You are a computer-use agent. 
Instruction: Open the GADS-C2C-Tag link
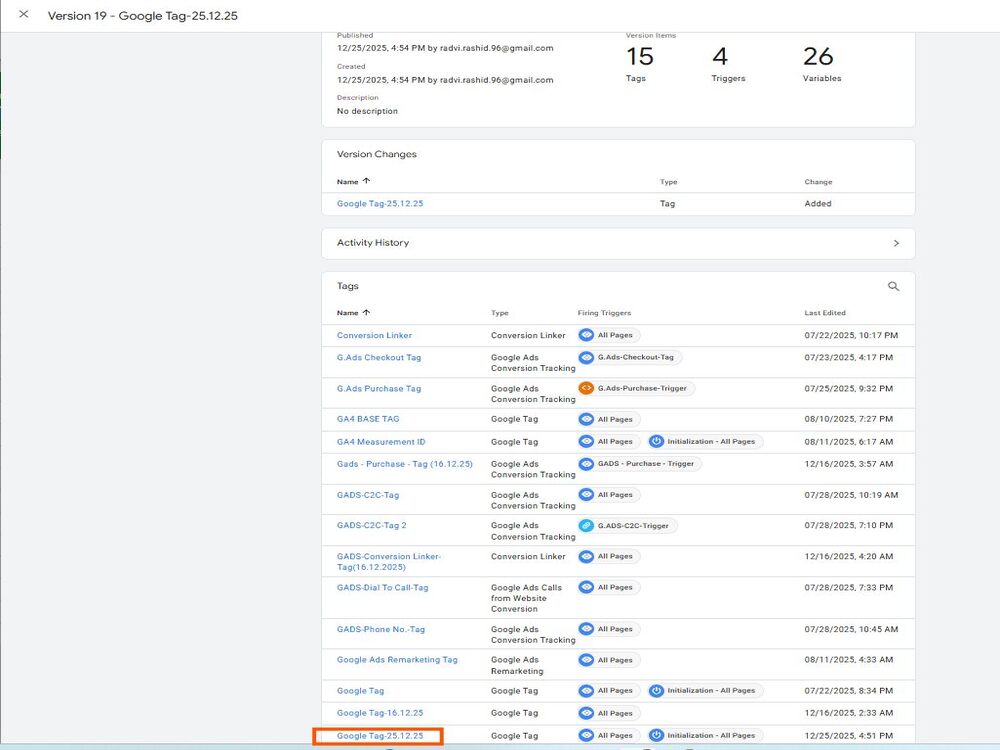(x=368, y=495)
